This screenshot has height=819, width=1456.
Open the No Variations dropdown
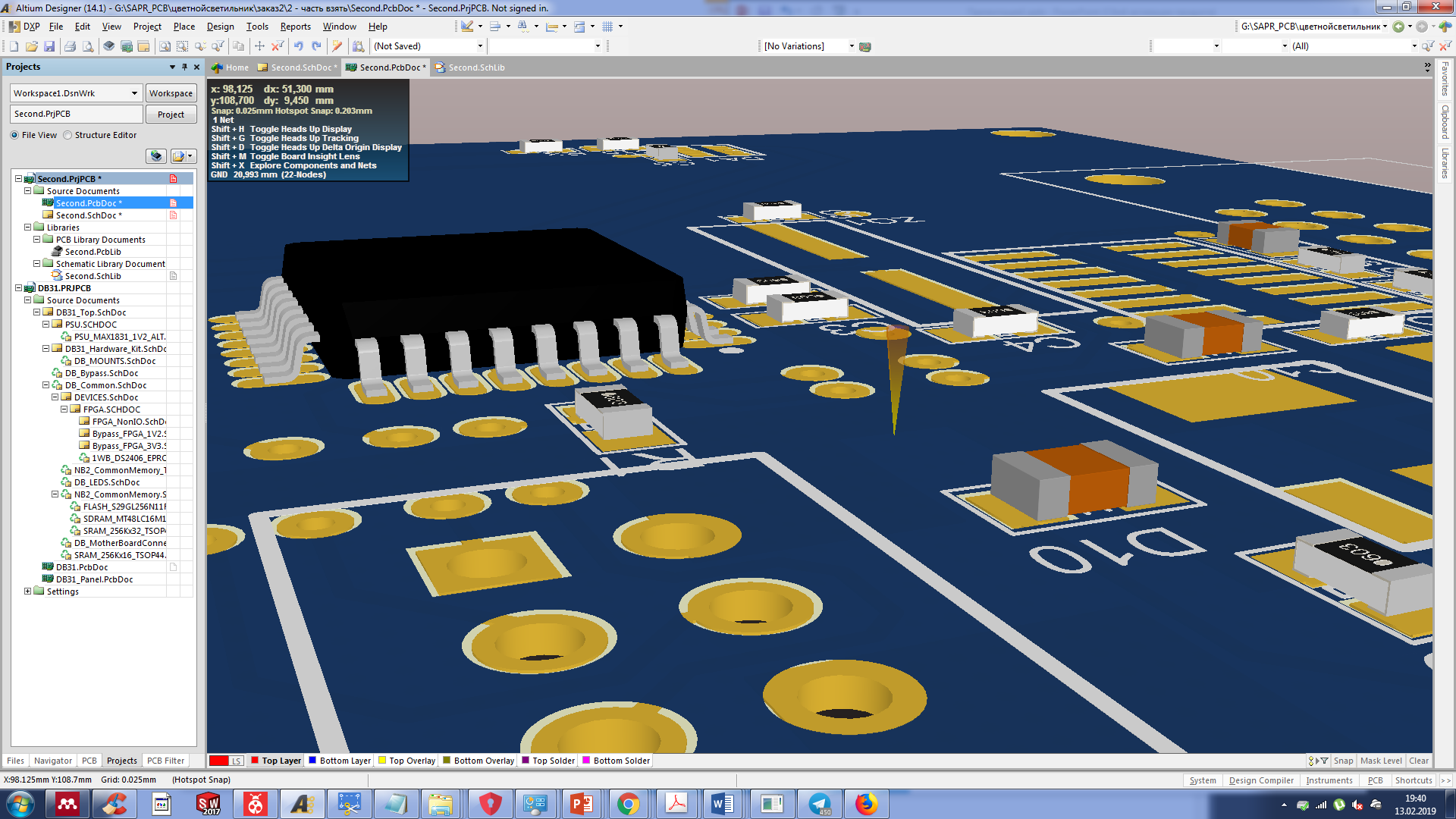pos(851,46)
